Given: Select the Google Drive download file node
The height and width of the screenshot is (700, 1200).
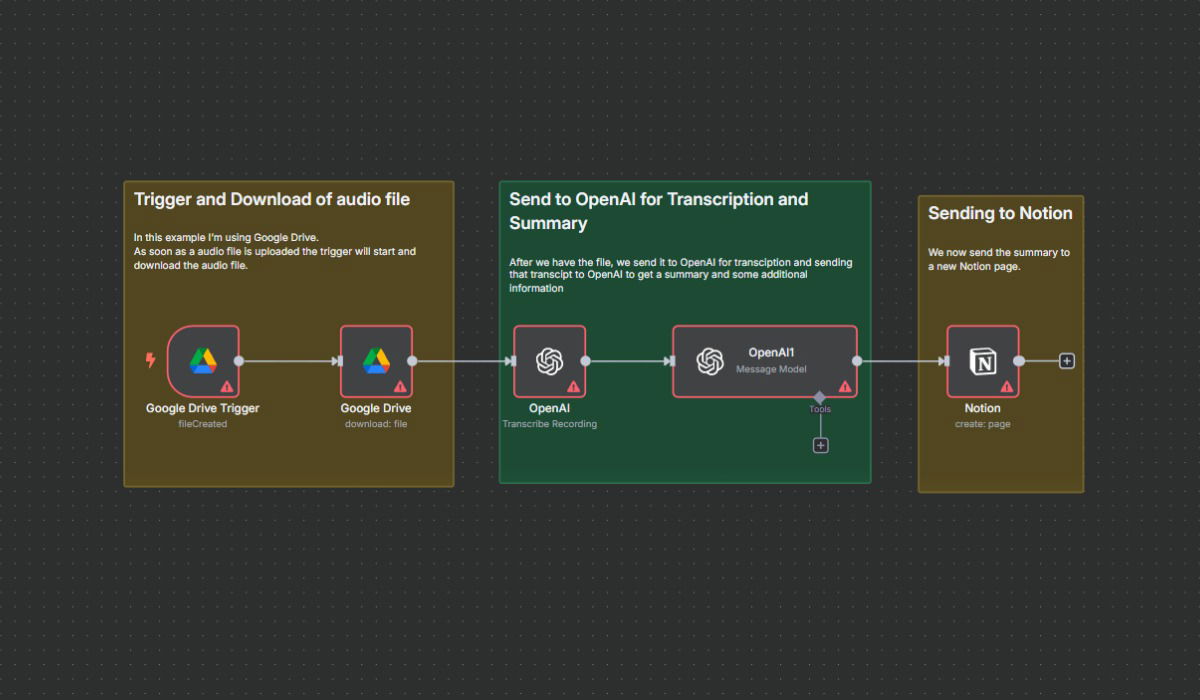Looking at the screenshot, I should tap(376, 361).
